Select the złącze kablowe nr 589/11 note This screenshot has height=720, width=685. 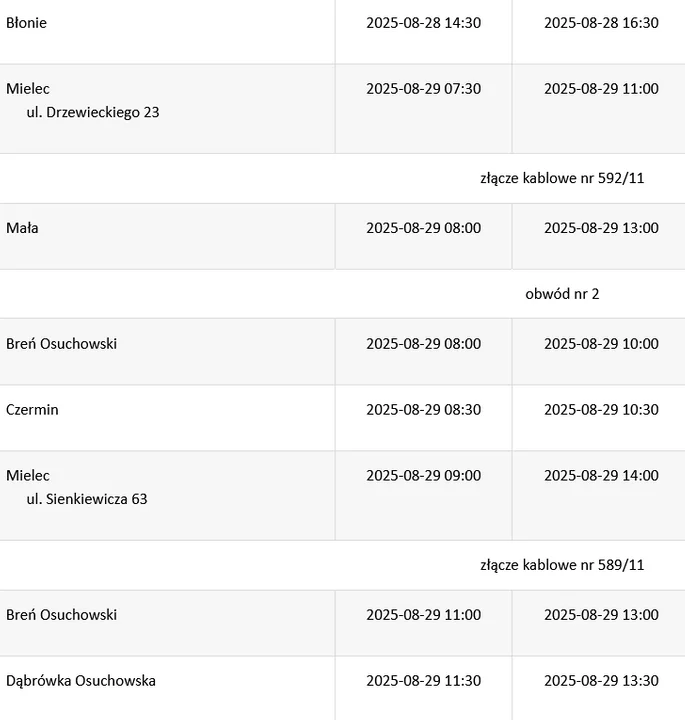click(x=562, y=565)
